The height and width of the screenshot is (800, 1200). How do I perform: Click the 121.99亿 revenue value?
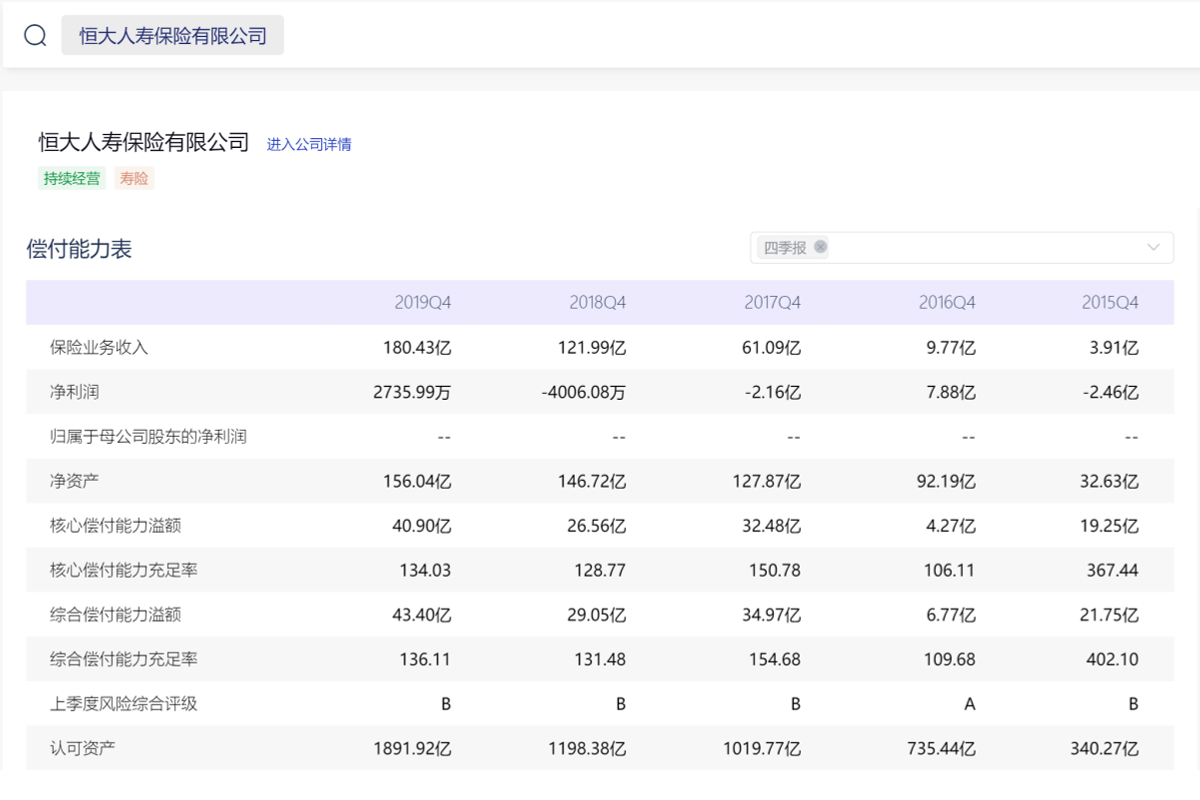click(x=592, y=347)
